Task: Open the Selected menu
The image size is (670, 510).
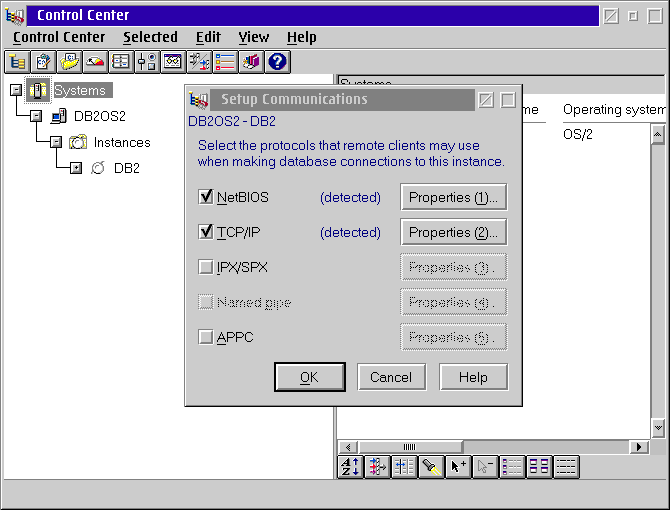Action: [150, 37]
